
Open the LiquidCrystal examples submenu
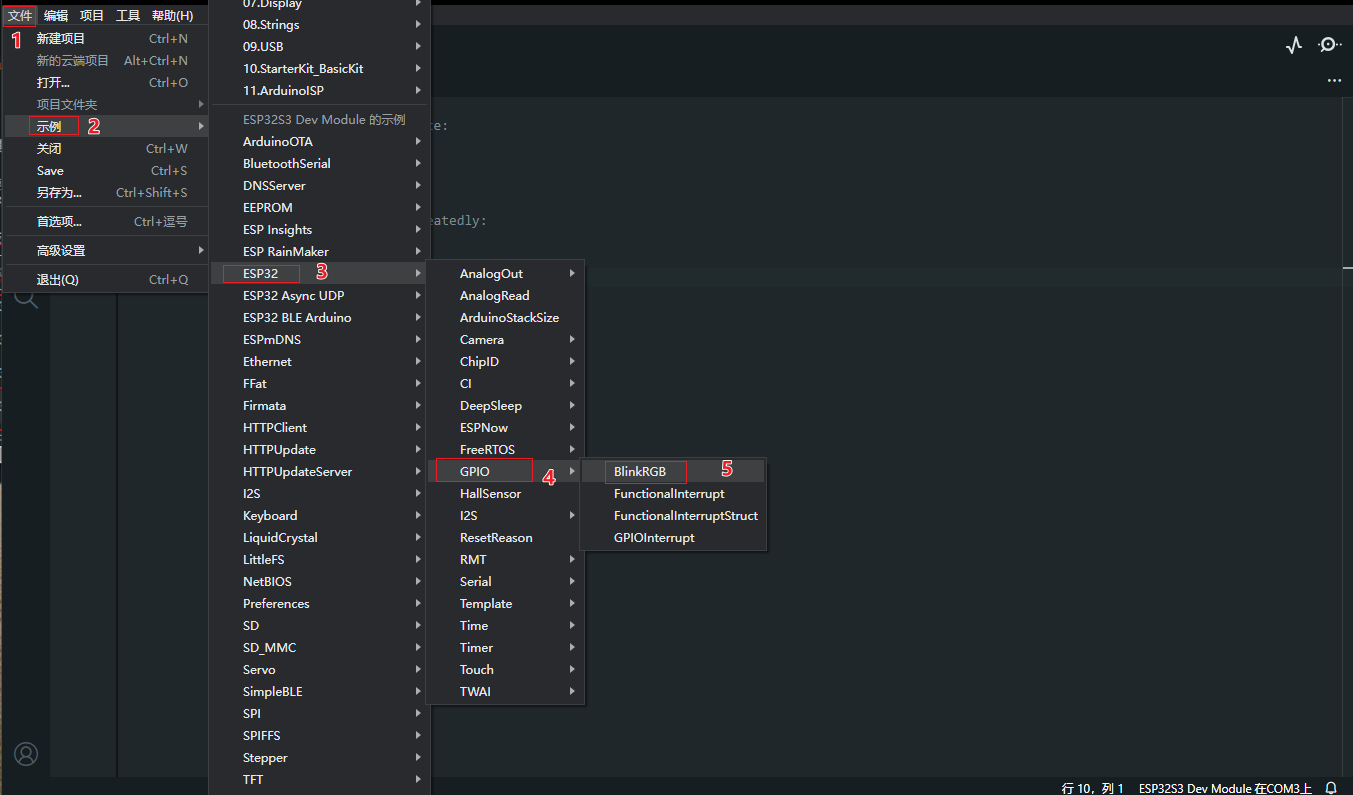pos(319,538)
